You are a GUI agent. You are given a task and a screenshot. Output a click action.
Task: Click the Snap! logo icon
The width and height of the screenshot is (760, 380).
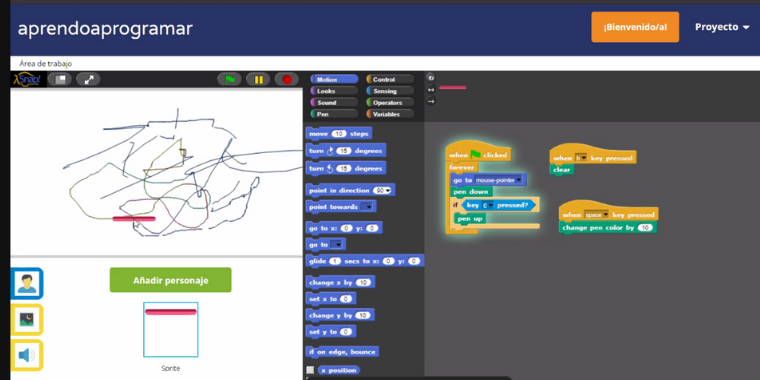coord(28,79)
